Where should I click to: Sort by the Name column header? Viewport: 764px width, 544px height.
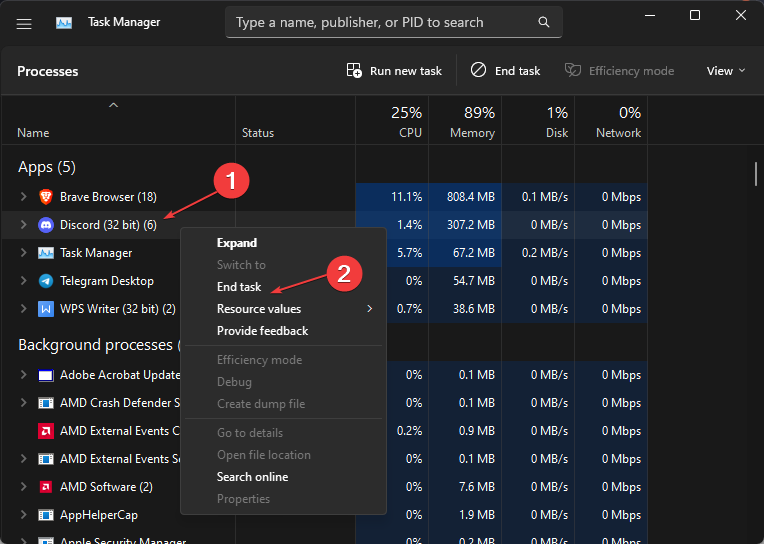pyautogui.click(x=118, y=120)
